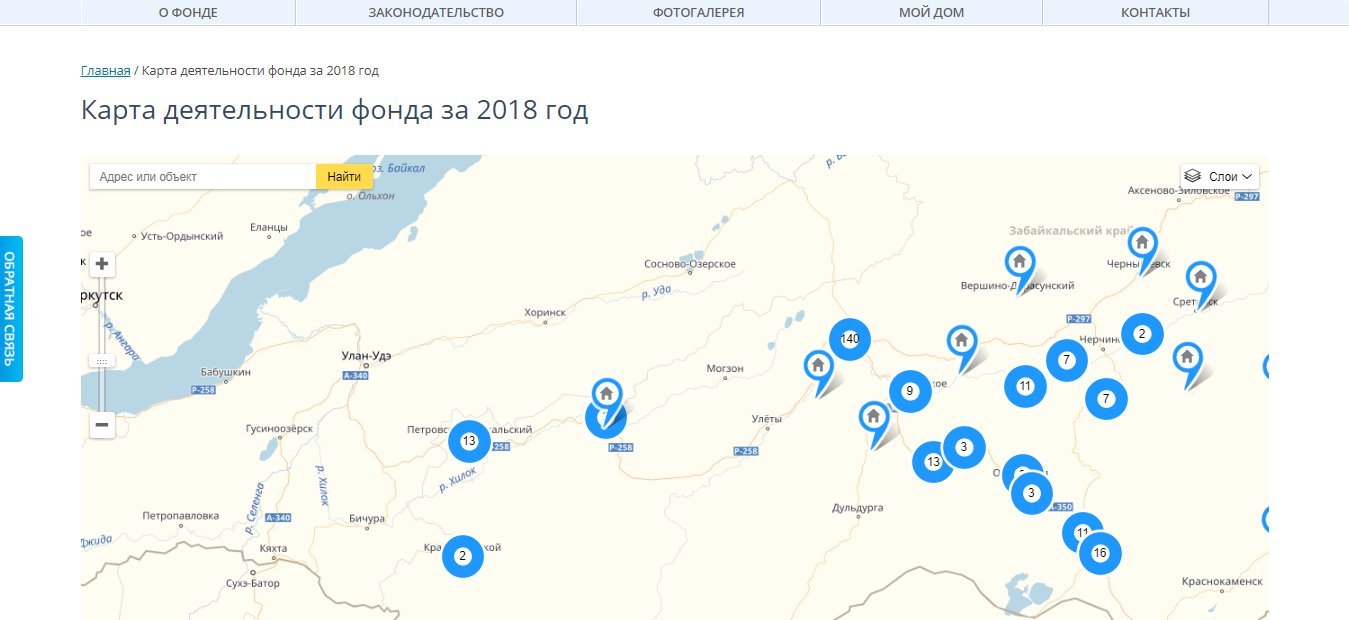
Task: Select the cluster of 13 near Петровск-Забайкальский
Action: coord(469,441)
